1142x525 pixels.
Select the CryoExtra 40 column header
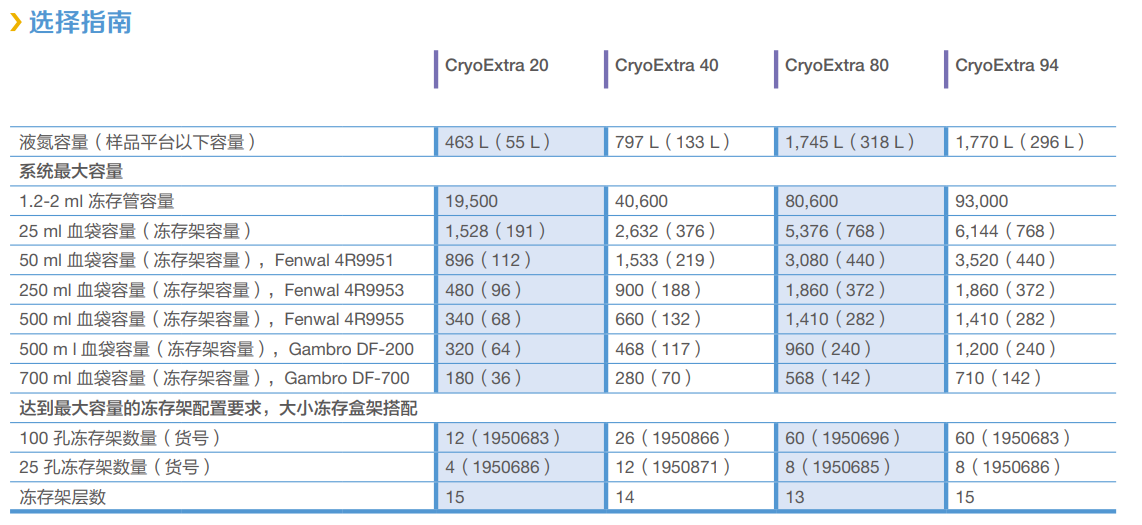click(x=667, y=66)
